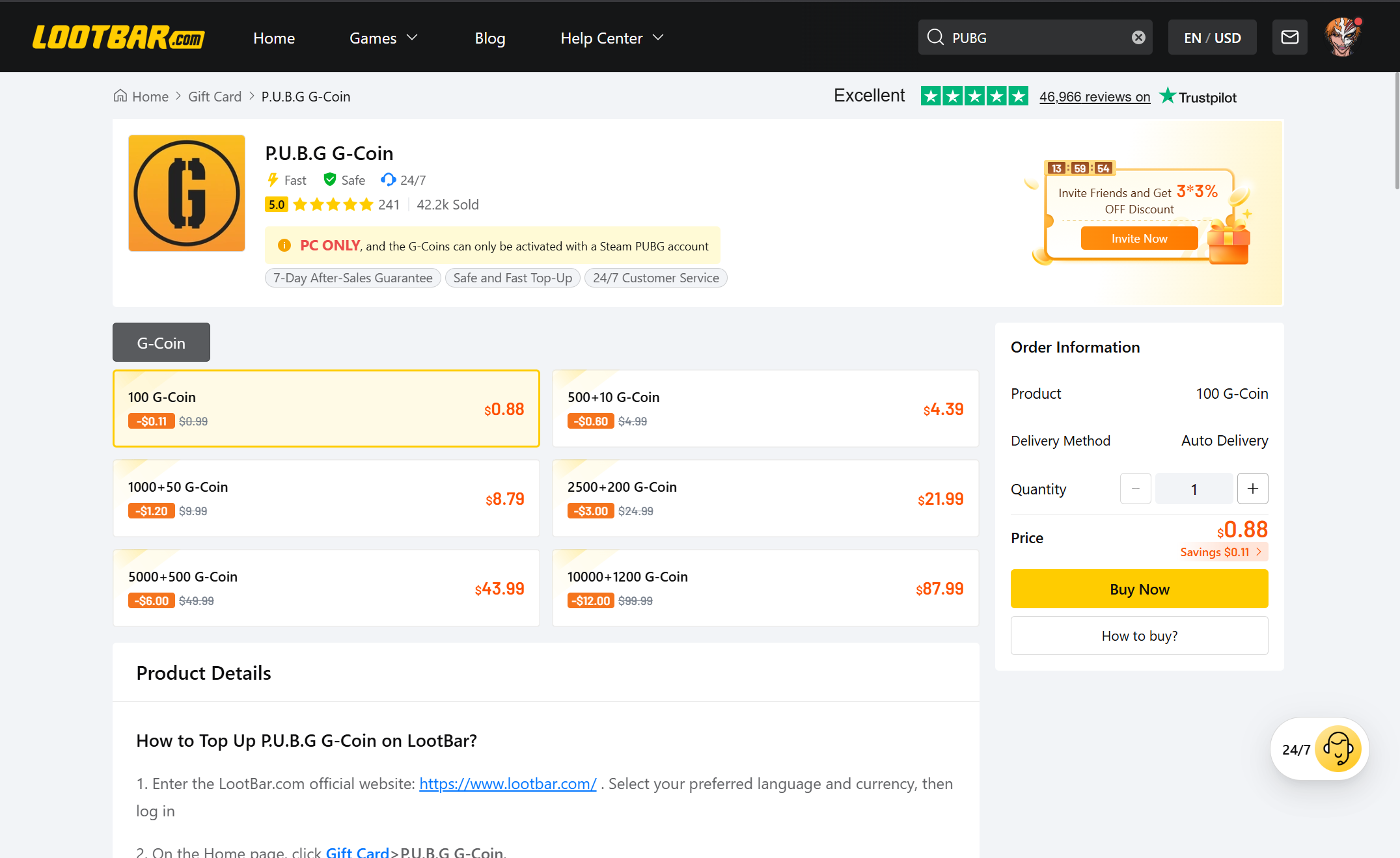Click the 24/7 Customer Service tag
Viewport: 1400px width, 858px height.
pos(656,278)
